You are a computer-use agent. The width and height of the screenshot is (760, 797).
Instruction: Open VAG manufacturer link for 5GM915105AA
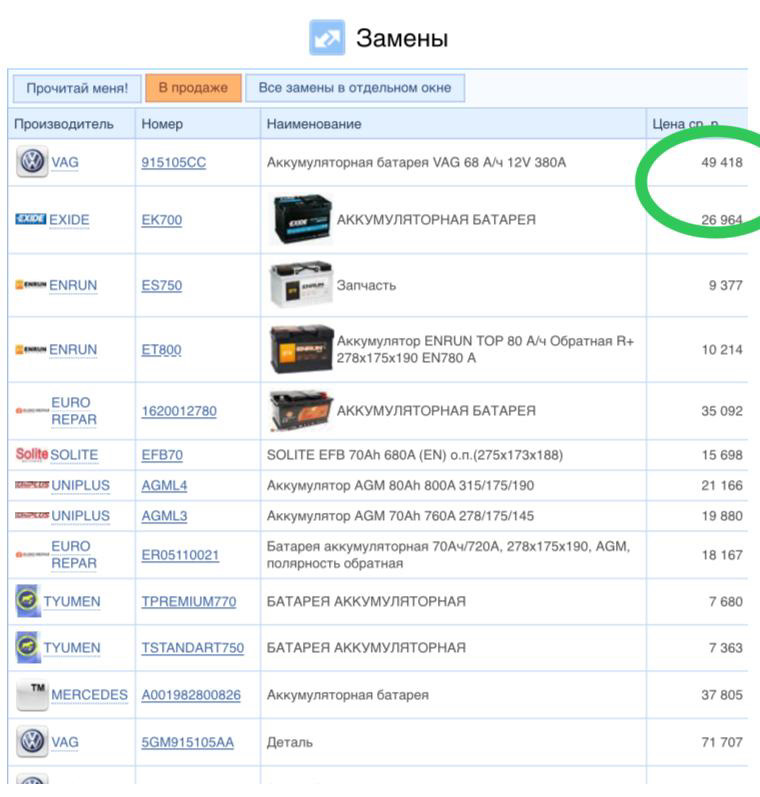(65, 743)
